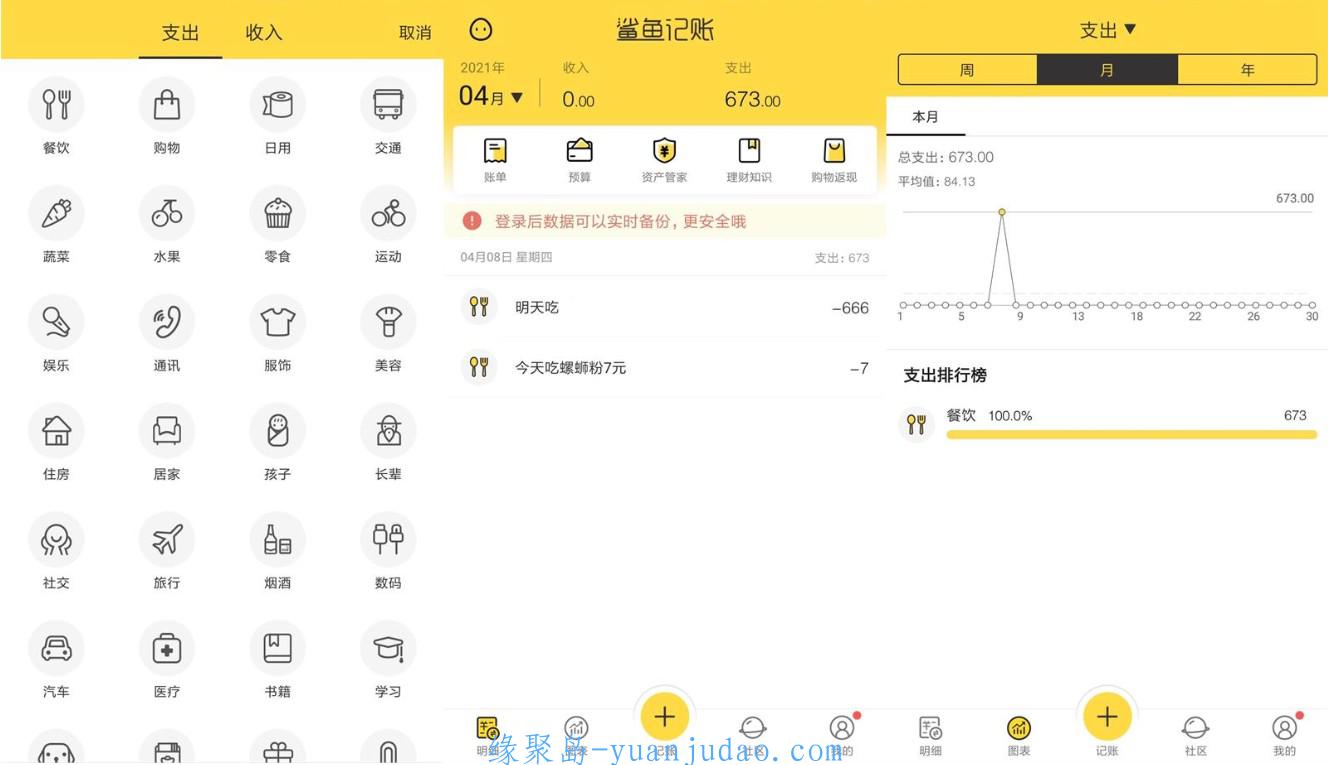Choose the 娱乐 entertainment category
The image size is (1328, 765).
click(x=56, y=322)
